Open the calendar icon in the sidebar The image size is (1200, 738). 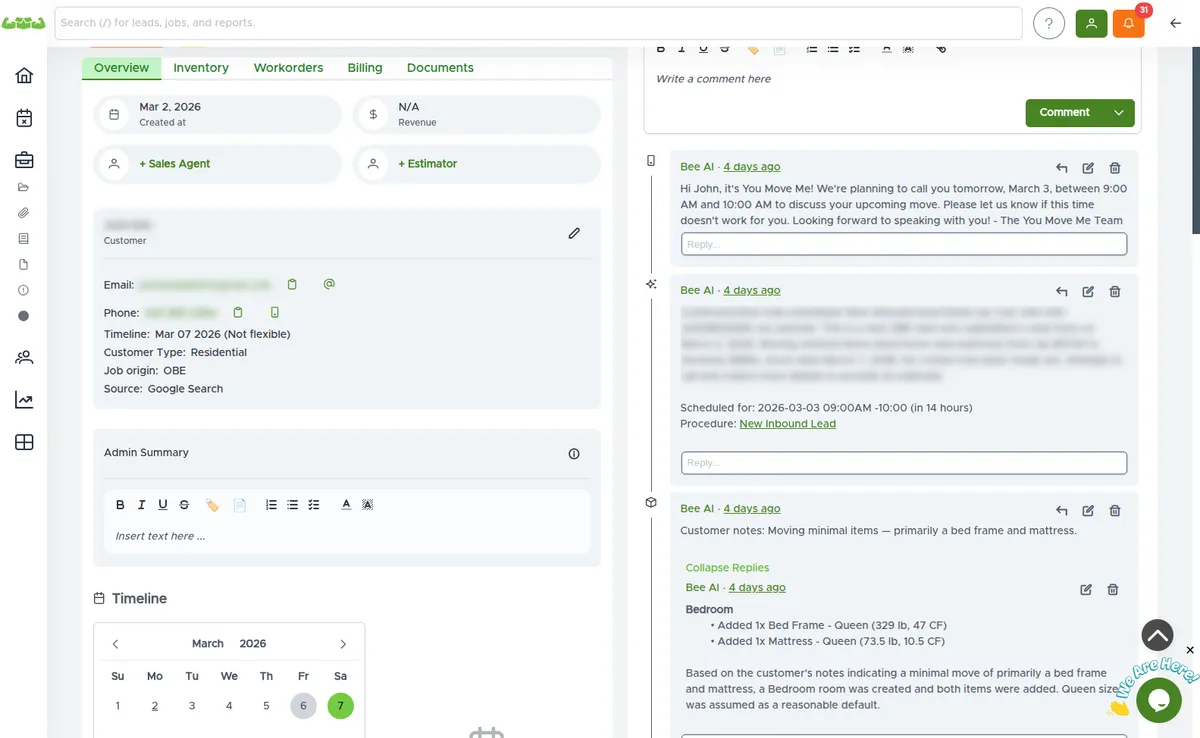24,117
